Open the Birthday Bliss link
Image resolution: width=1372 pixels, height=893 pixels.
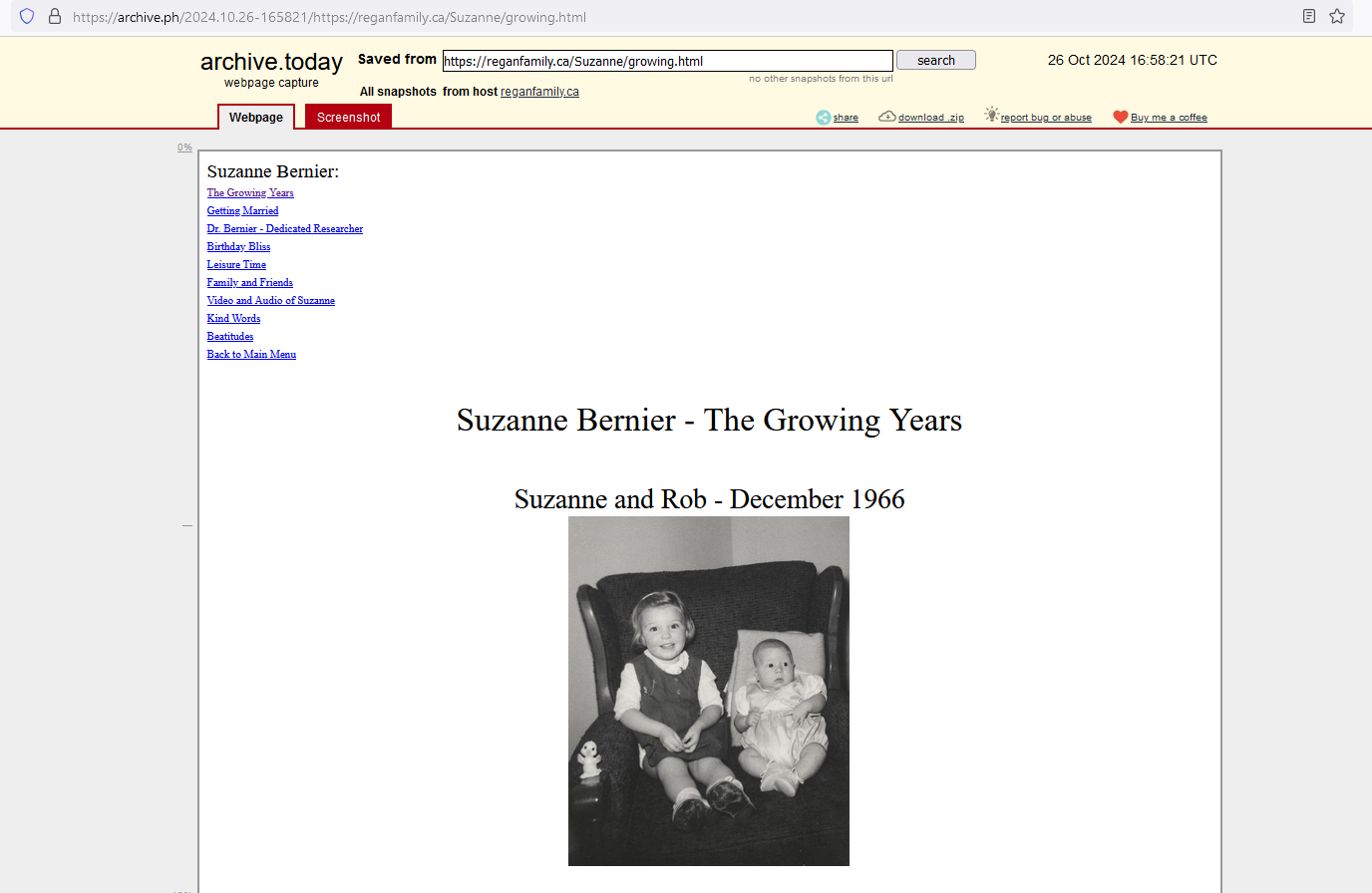[x=238, y=247]
